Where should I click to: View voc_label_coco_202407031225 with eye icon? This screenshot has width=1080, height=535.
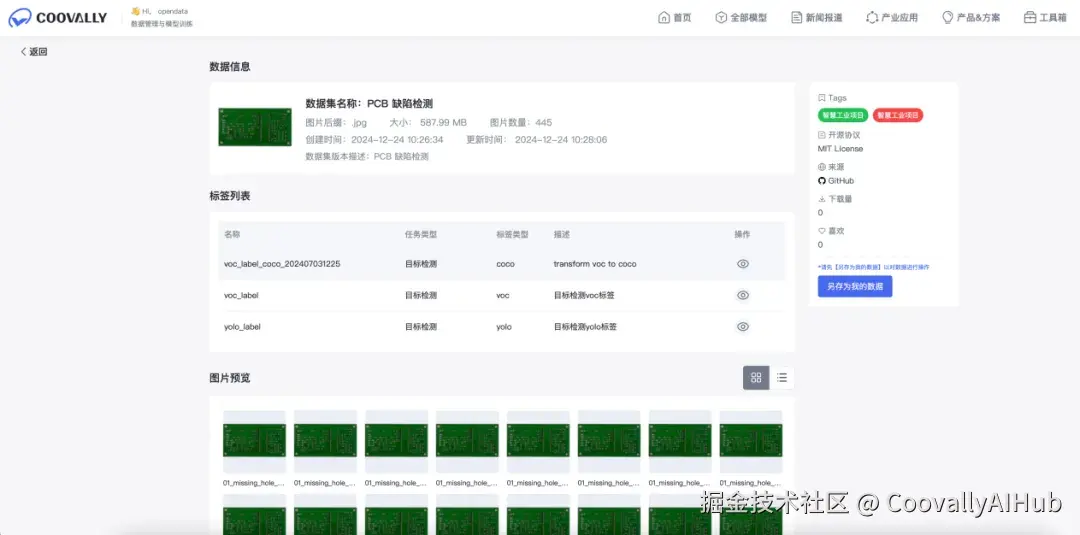742,264
